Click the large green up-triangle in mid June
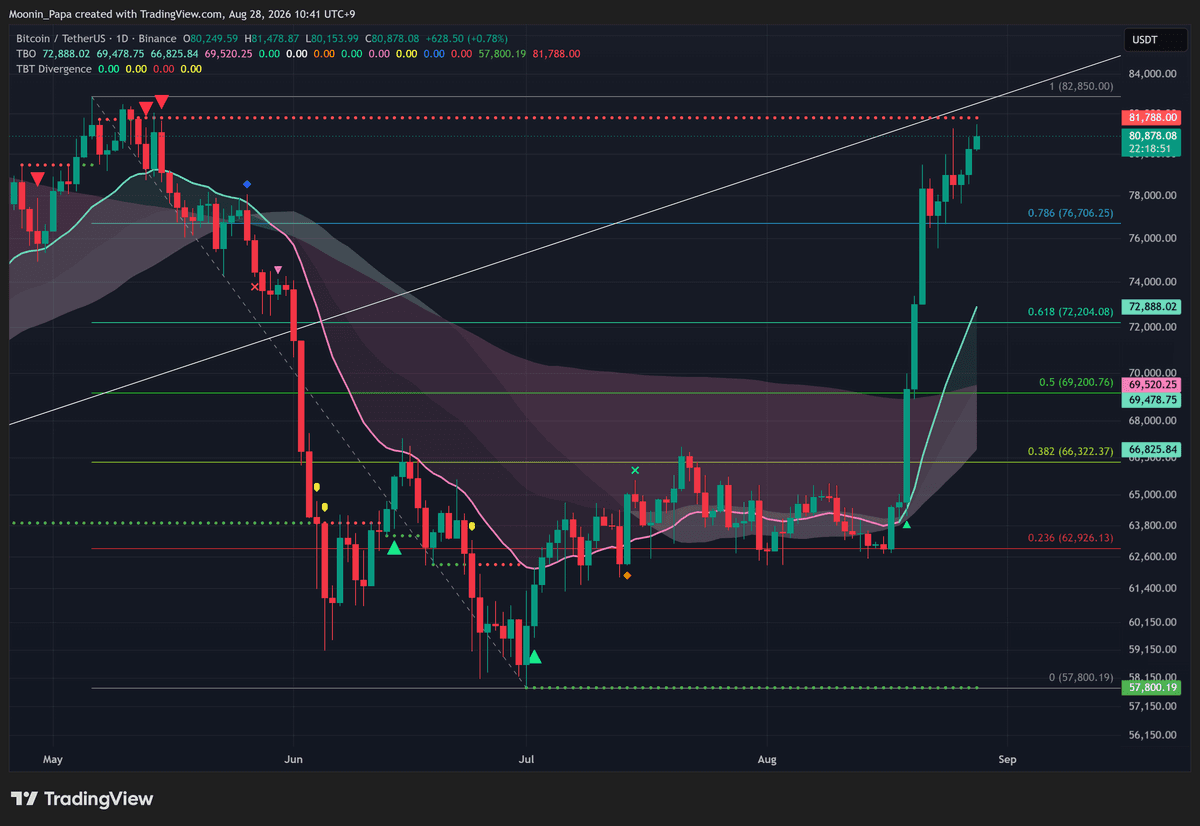Viewport: 1200px width, 826px height. tap(394, 548)
